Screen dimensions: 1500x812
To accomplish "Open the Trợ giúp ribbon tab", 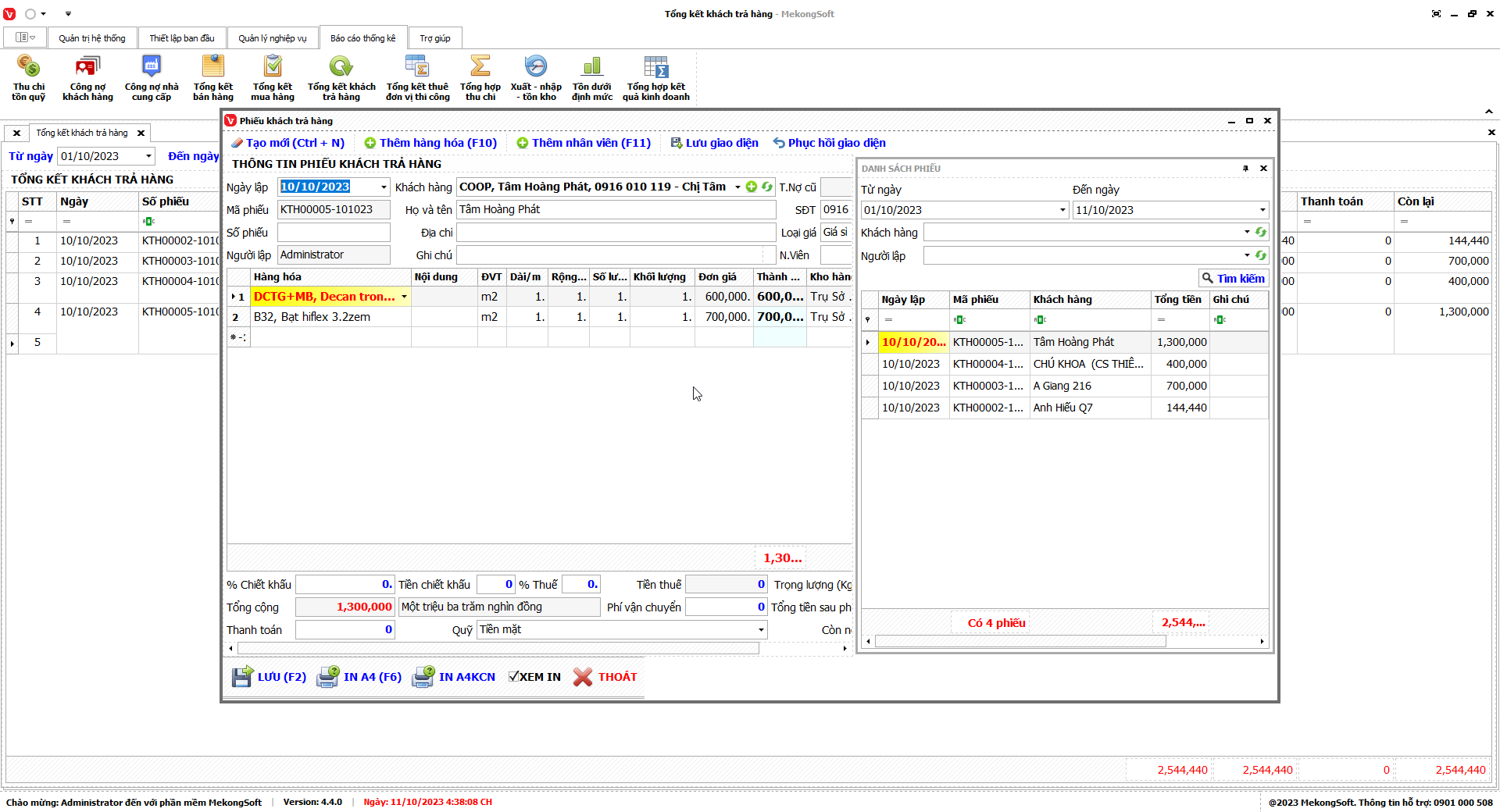I will (x=434, y=38).
